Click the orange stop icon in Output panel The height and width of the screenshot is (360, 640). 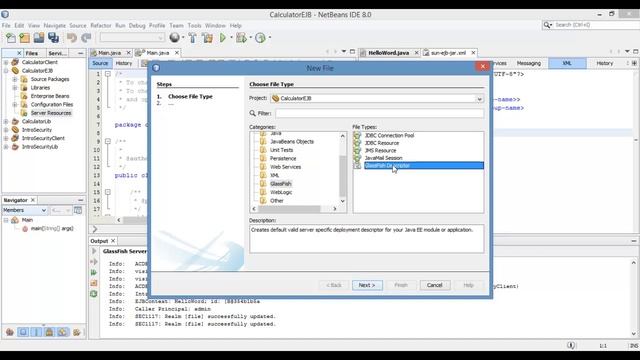pyautogui.click(x=94, y=283)
